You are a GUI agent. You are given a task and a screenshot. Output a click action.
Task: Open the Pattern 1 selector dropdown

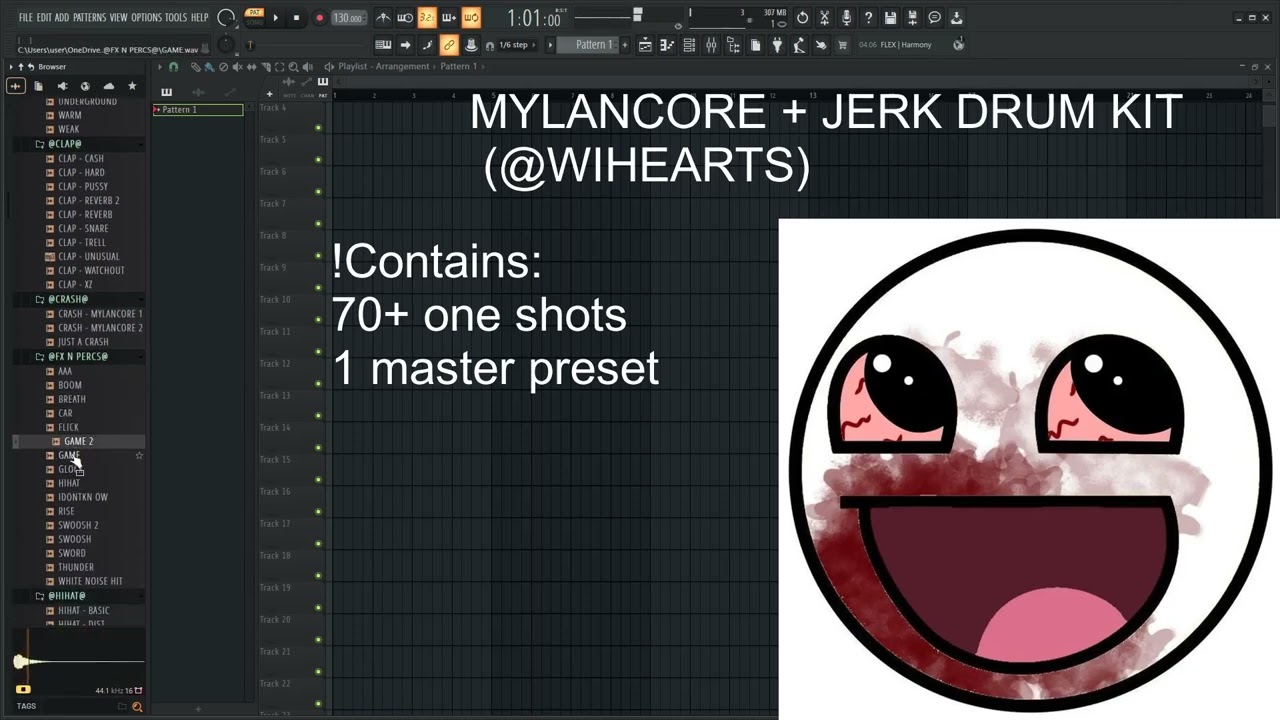coord(590,45)
